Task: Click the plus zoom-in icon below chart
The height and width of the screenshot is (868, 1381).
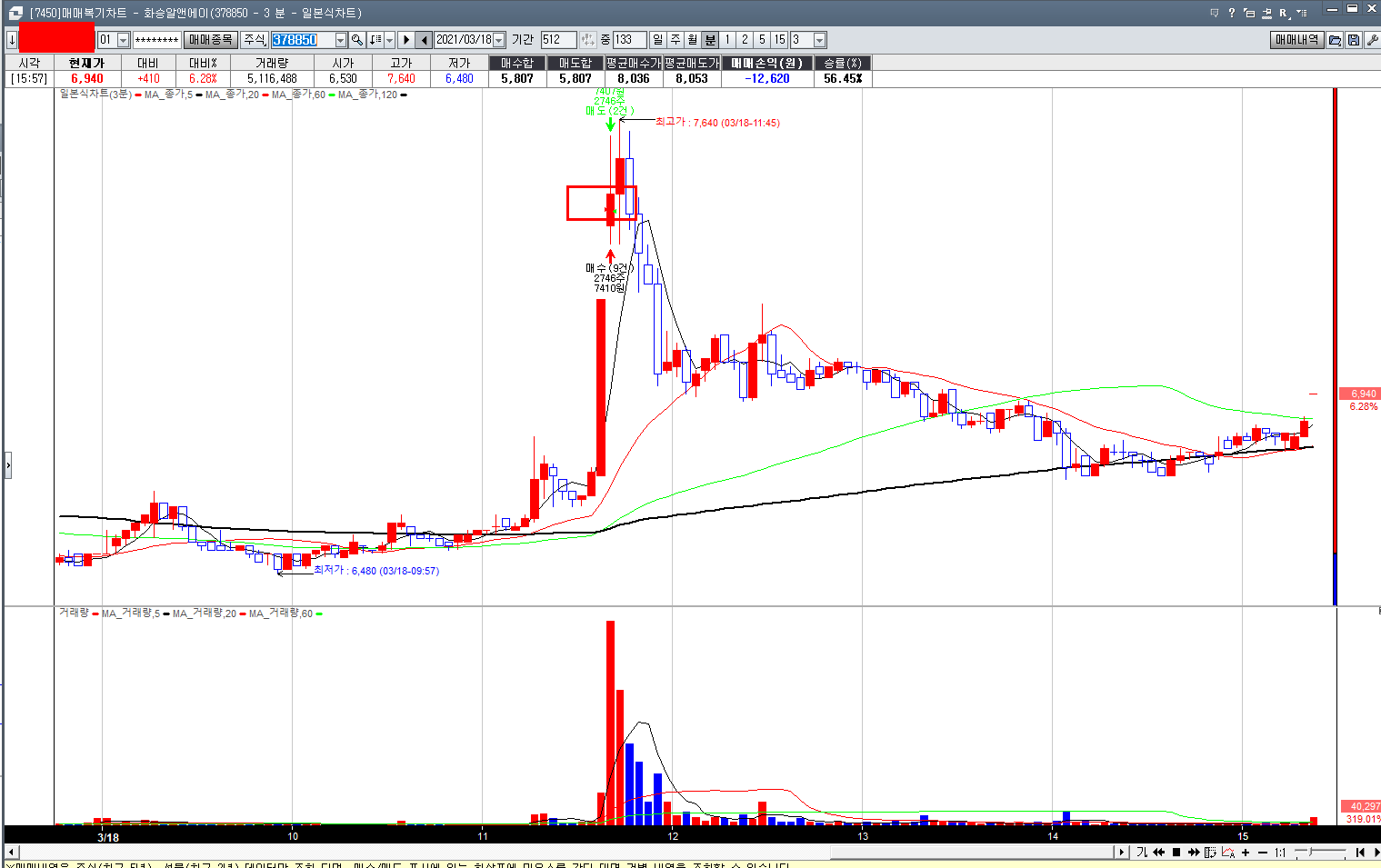Action: [x=1246, y=853]
